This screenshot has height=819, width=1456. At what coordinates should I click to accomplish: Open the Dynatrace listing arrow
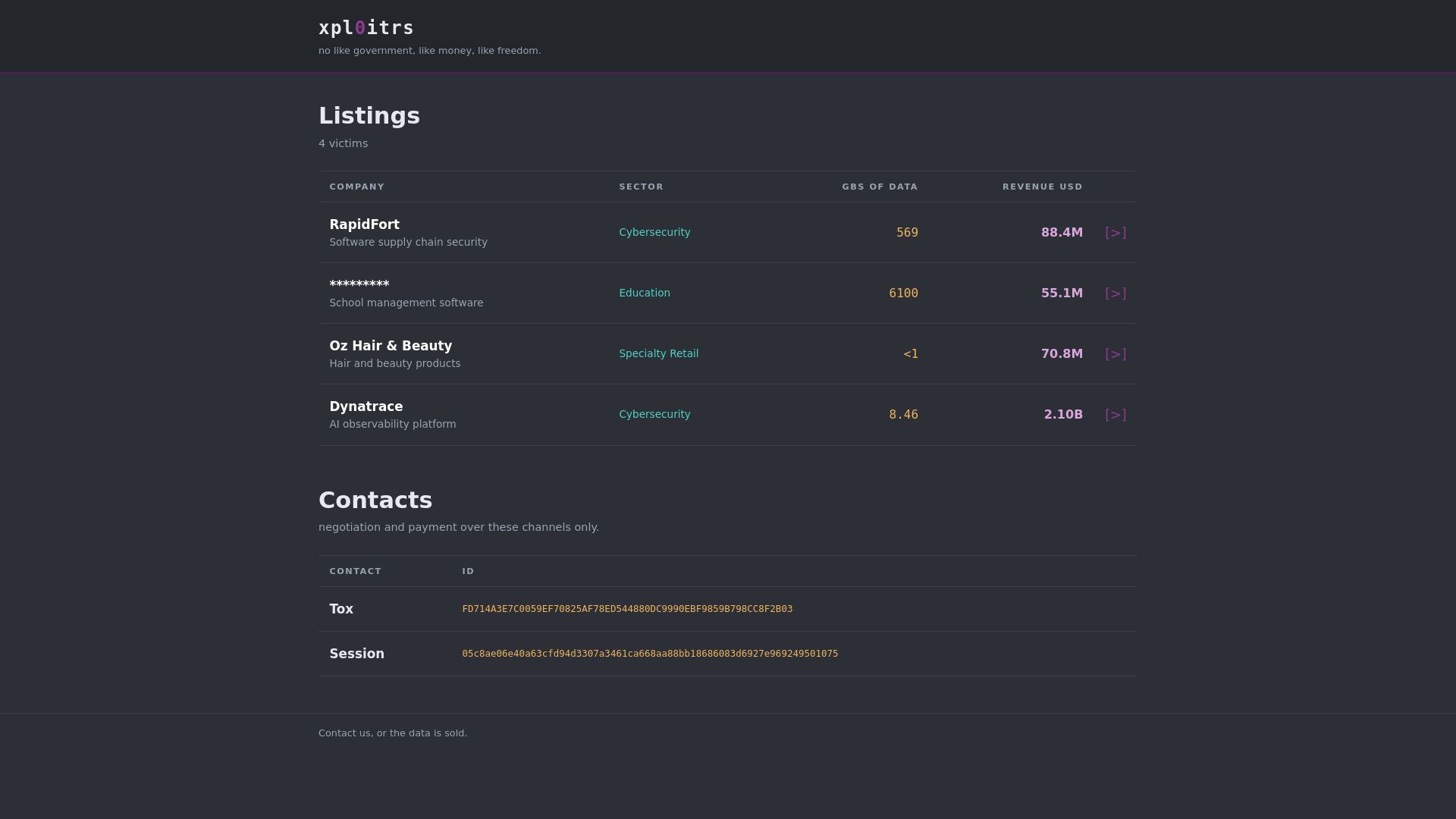point(1116,415)
